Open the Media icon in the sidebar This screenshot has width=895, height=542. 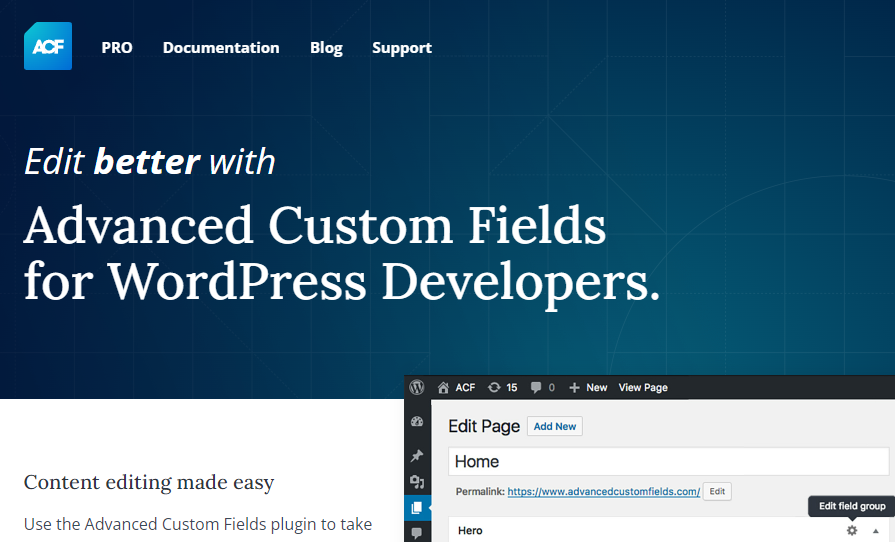pyautogui.click(x=417, y=482)
